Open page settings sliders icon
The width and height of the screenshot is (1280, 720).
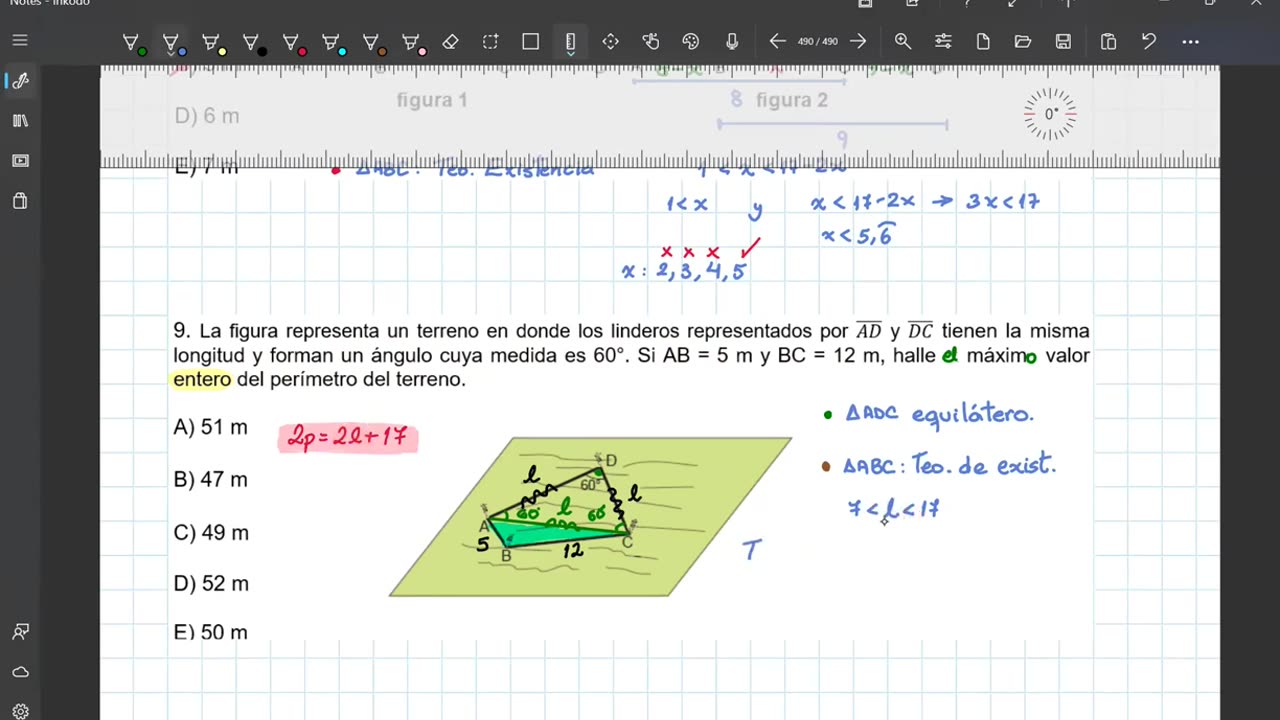tap(943, 42)
